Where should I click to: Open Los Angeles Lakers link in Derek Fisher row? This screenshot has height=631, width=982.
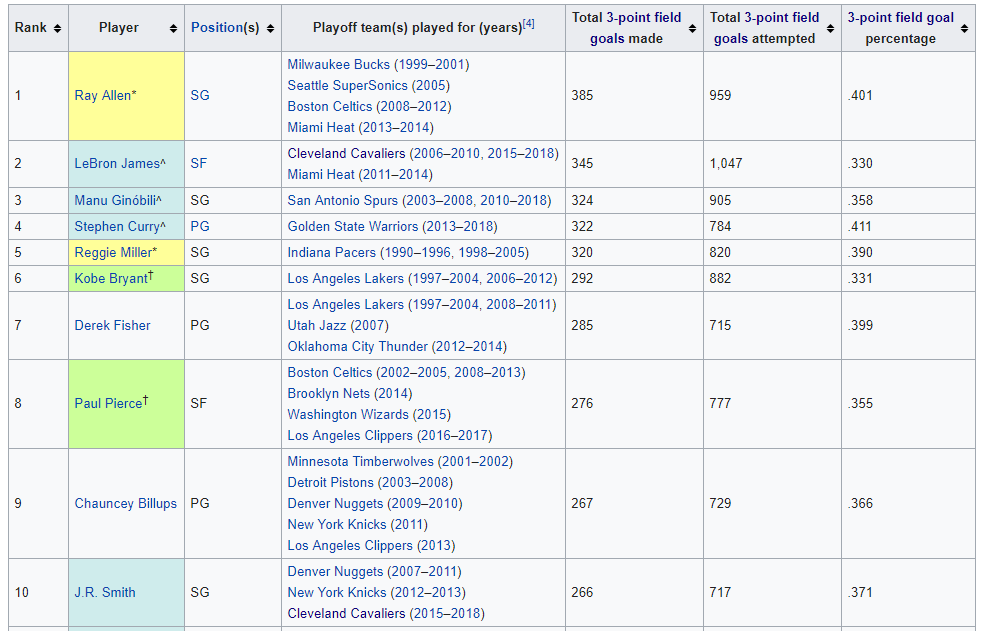point(346,305)
